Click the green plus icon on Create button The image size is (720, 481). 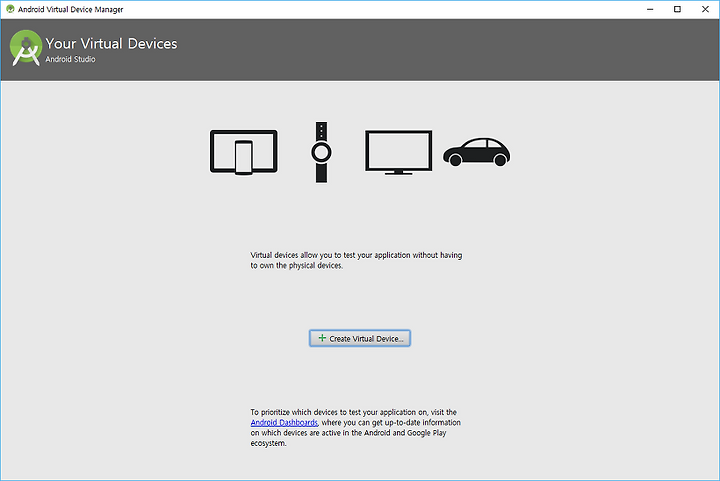click(x=322, y=338)
